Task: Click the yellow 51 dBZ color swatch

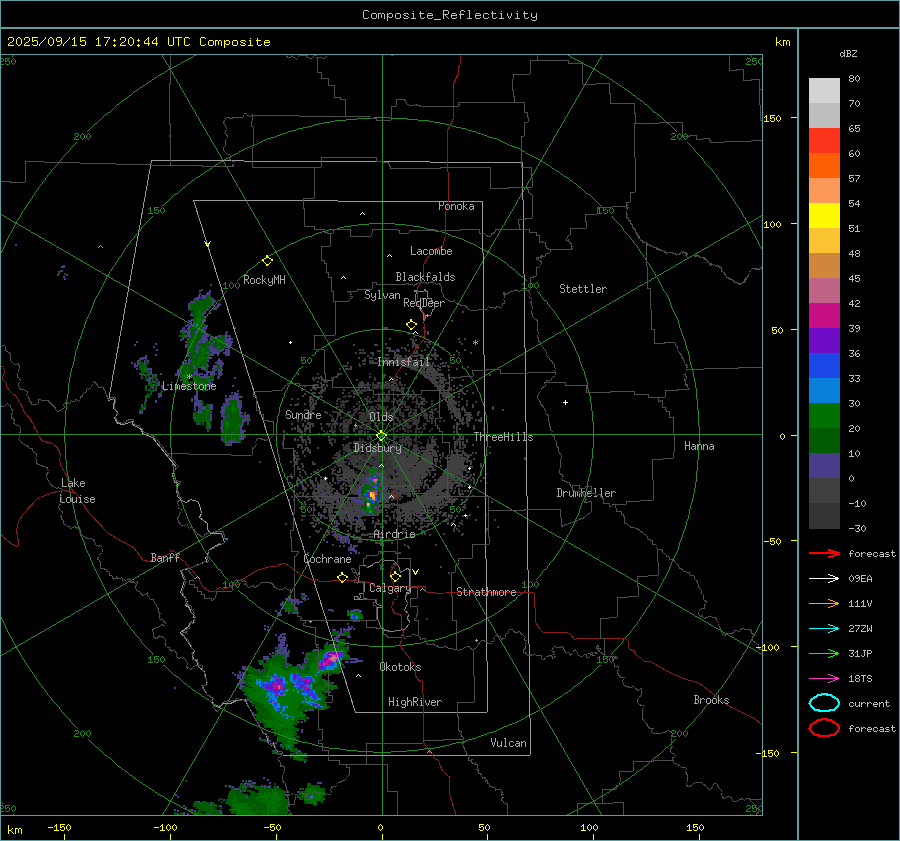Action: tap(824, 215)
